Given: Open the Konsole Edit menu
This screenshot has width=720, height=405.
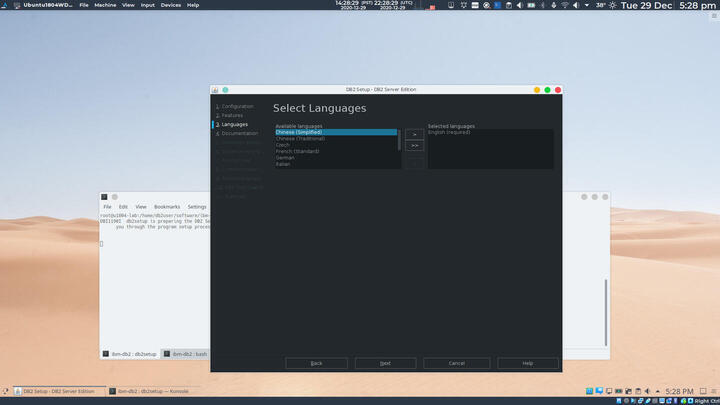Looking at the screenshot, I should point(123,207).
